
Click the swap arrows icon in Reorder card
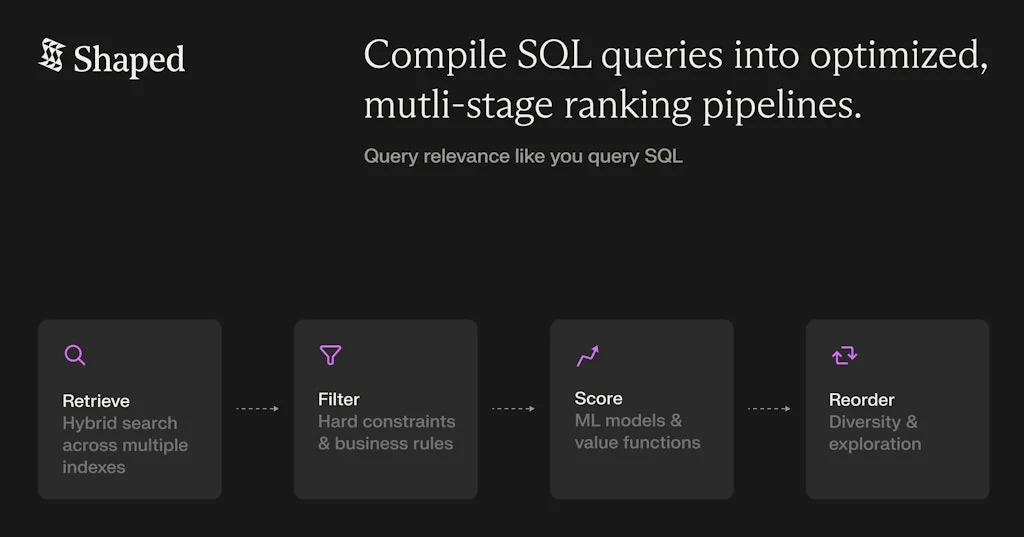click(x=844, y=355)
